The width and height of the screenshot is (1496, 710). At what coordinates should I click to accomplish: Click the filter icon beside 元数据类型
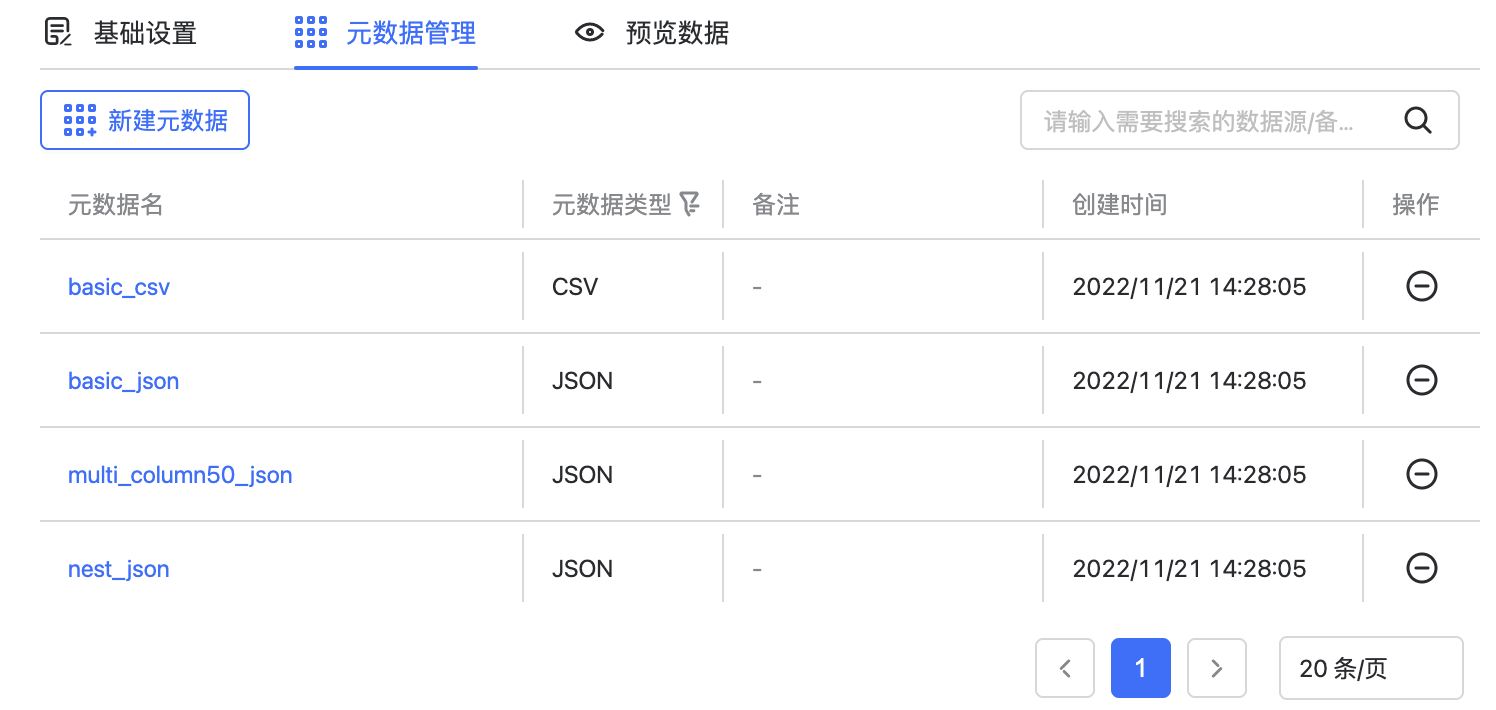[x=689, y=205]
